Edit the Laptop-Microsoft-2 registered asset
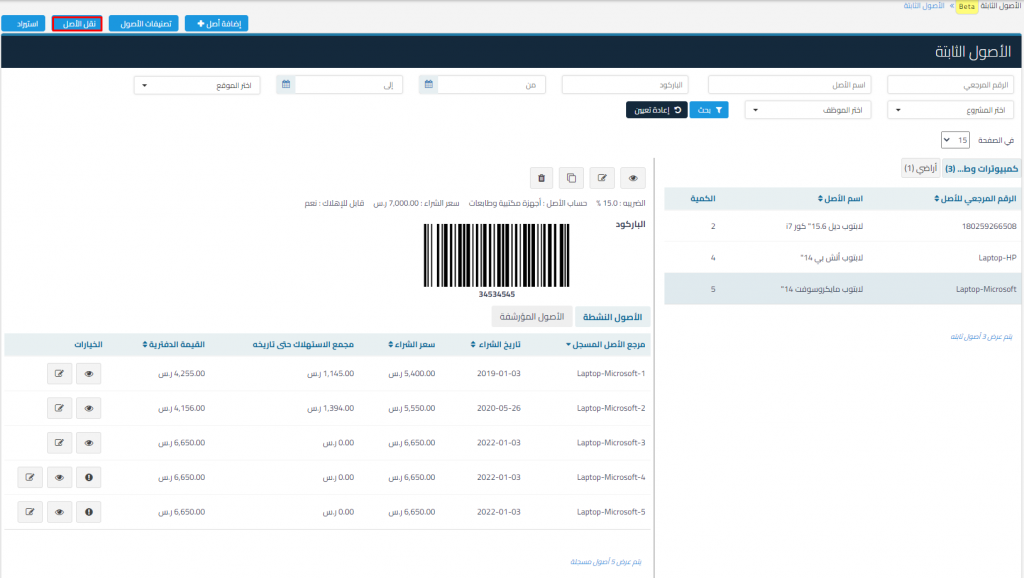 pyautogui.click(x=59, y=408)
